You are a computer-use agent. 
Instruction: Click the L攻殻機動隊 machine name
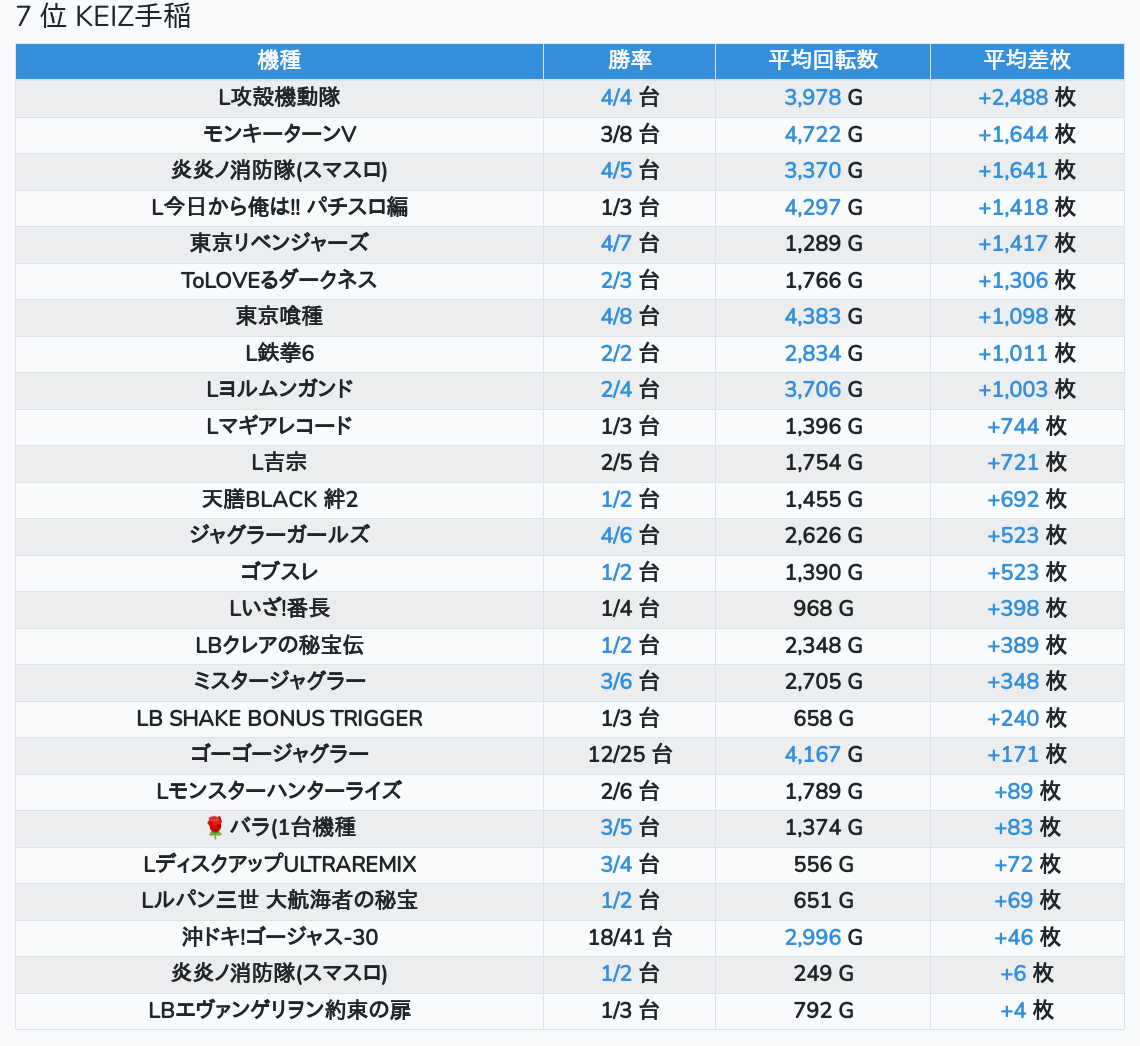click(279, 97)
